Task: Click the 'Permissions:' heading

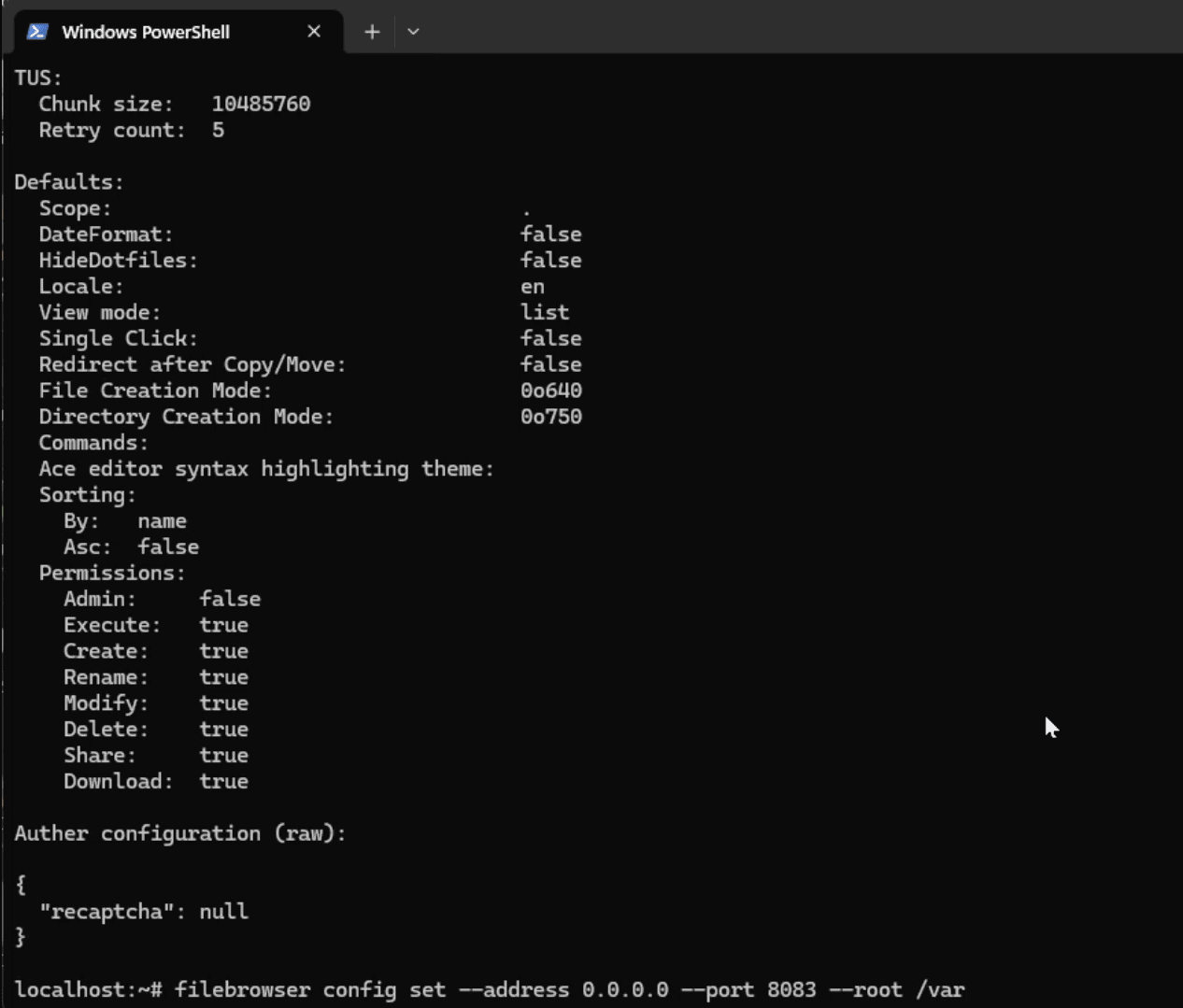Action: point(112,573)
